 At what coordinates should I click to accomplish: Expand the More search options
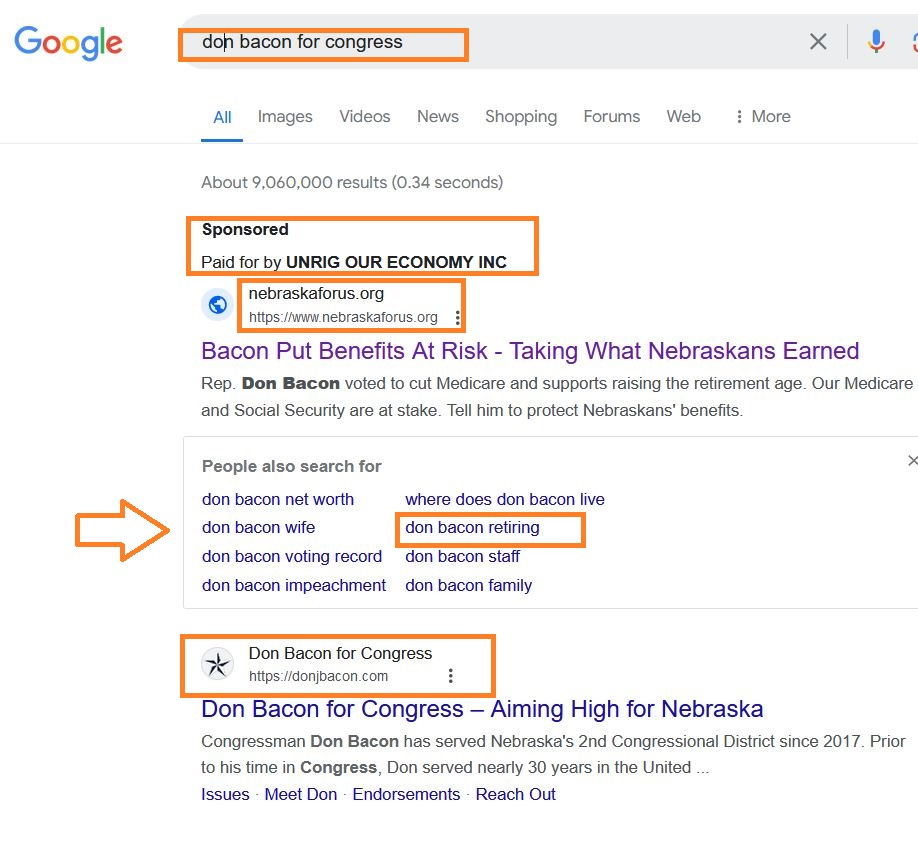763,117
